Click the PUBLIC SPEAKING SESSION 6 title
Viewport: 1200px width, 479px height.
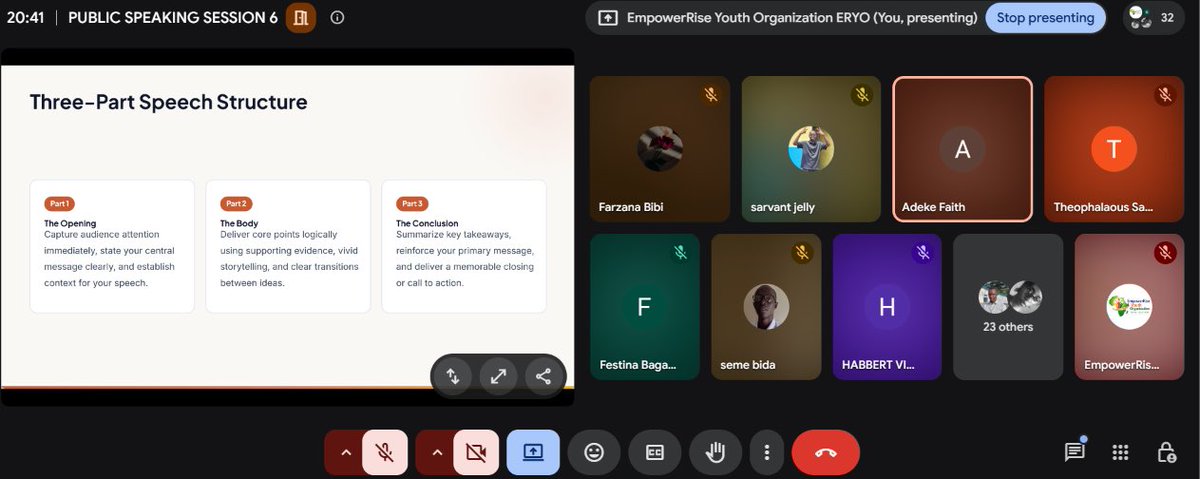tap(173, 17)
